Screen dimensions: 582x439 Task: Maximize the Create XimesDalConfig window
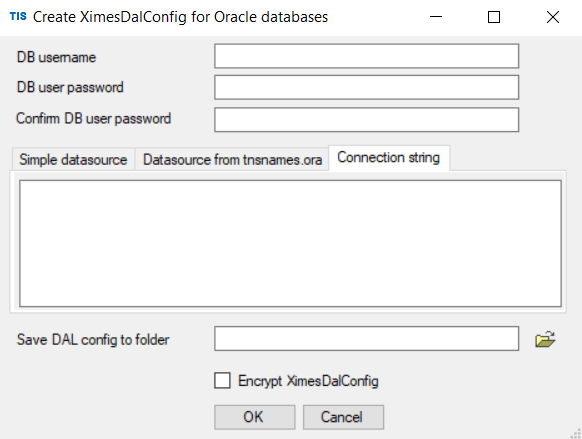[x=494, y=17]
